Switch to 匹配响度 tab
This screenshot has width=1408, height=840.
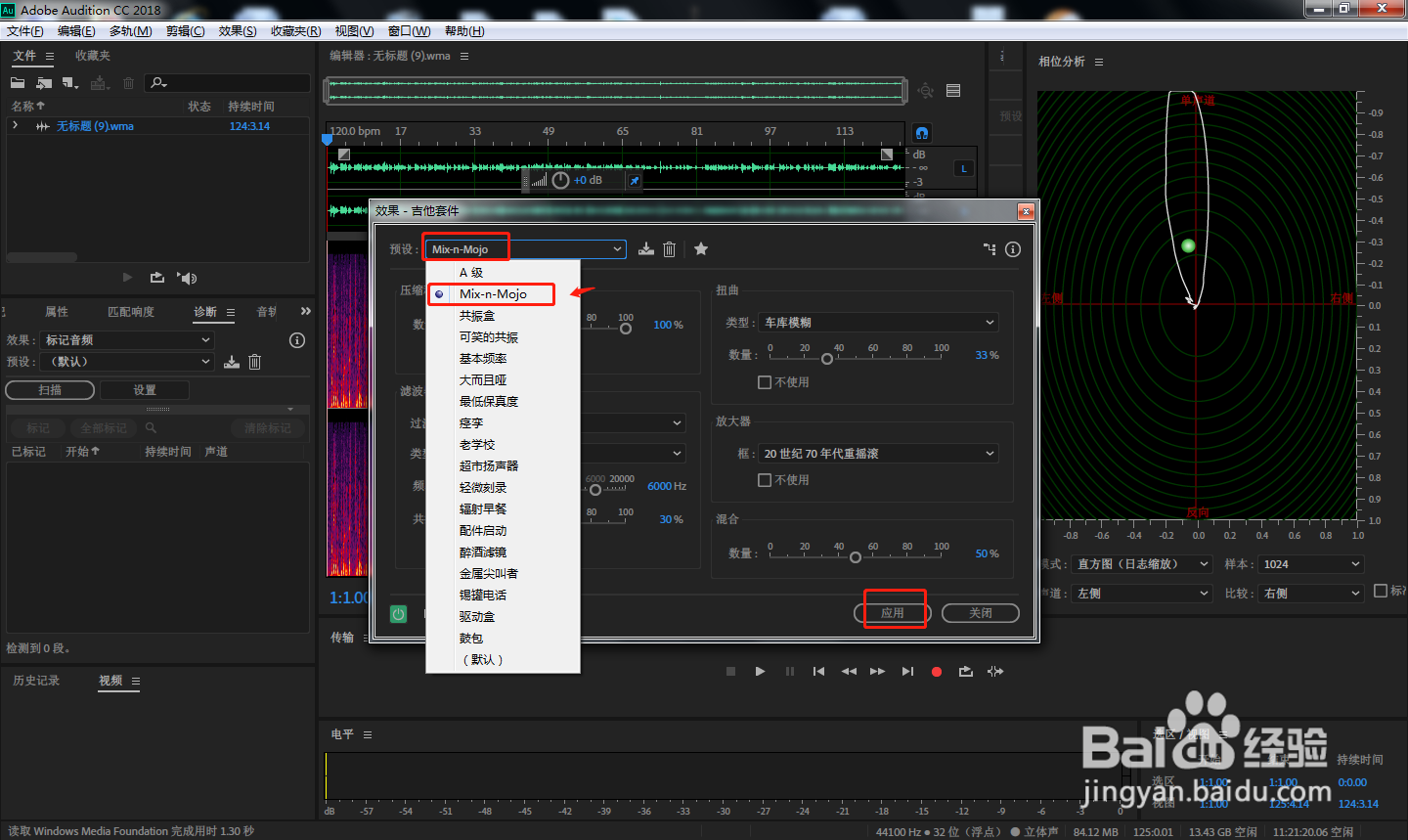(x=131, y=312)
